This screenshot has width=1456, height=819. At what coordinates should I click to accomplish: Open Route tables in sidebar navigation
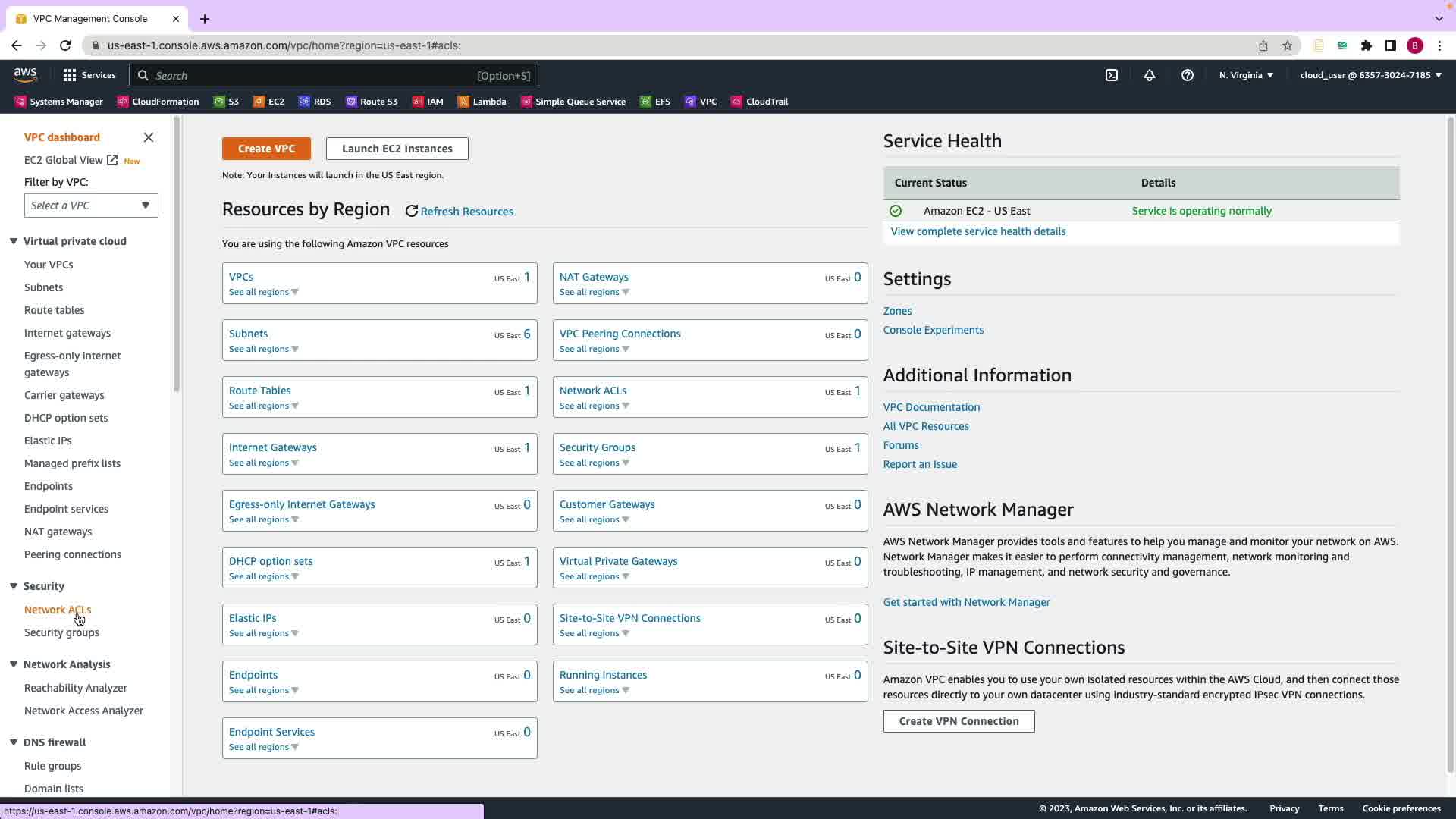[54, 310]
